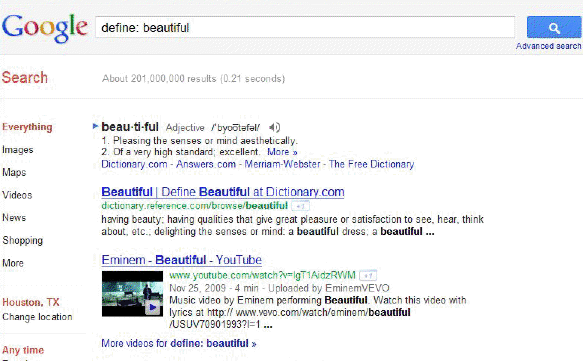Open the Answers.com source link
The width and height of the screenshot is (583, 361).
coord(206,164)
